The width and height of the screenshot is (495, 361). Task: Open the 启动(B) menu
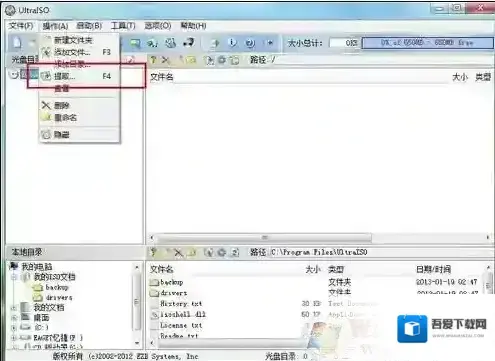(x=89, y=26)
